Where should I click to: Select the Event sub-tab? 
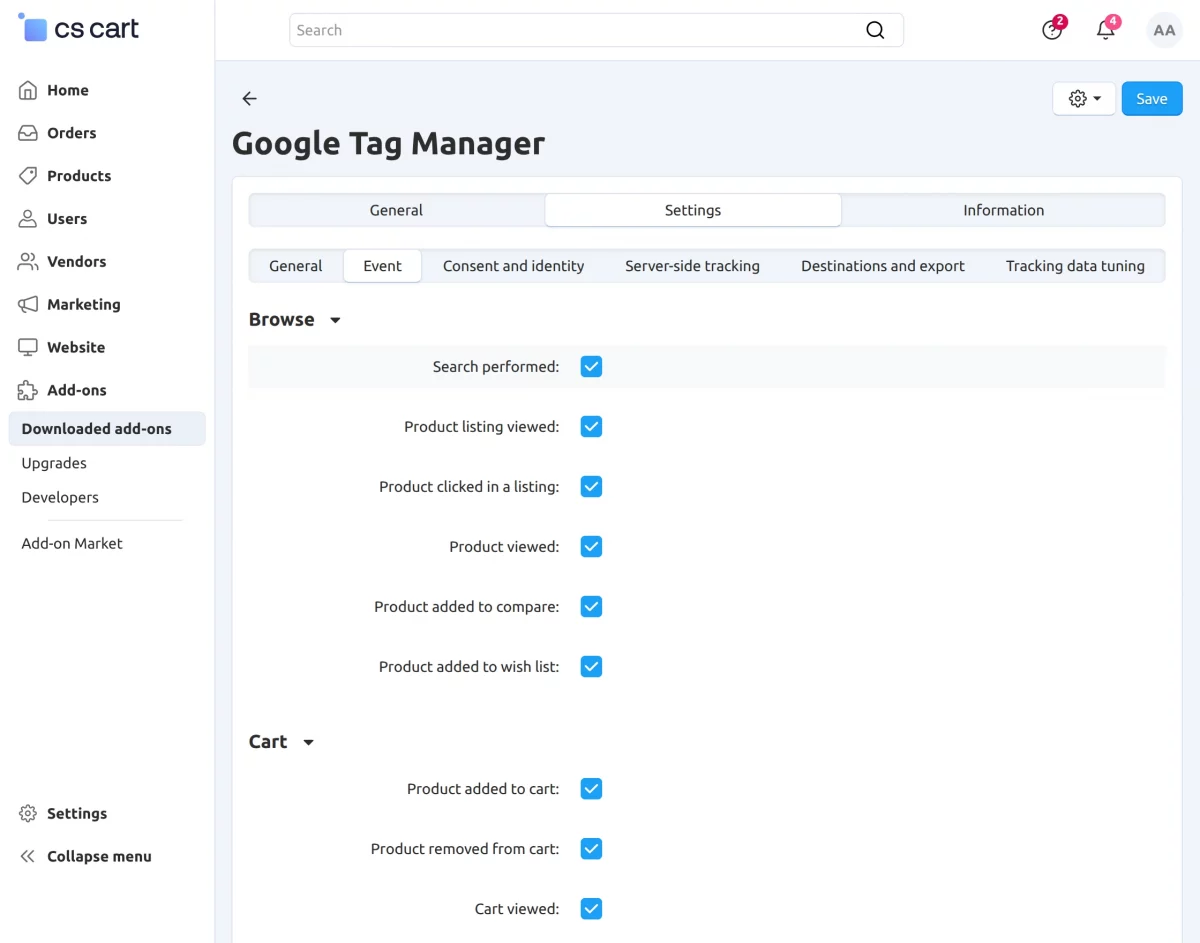[382, 266]
